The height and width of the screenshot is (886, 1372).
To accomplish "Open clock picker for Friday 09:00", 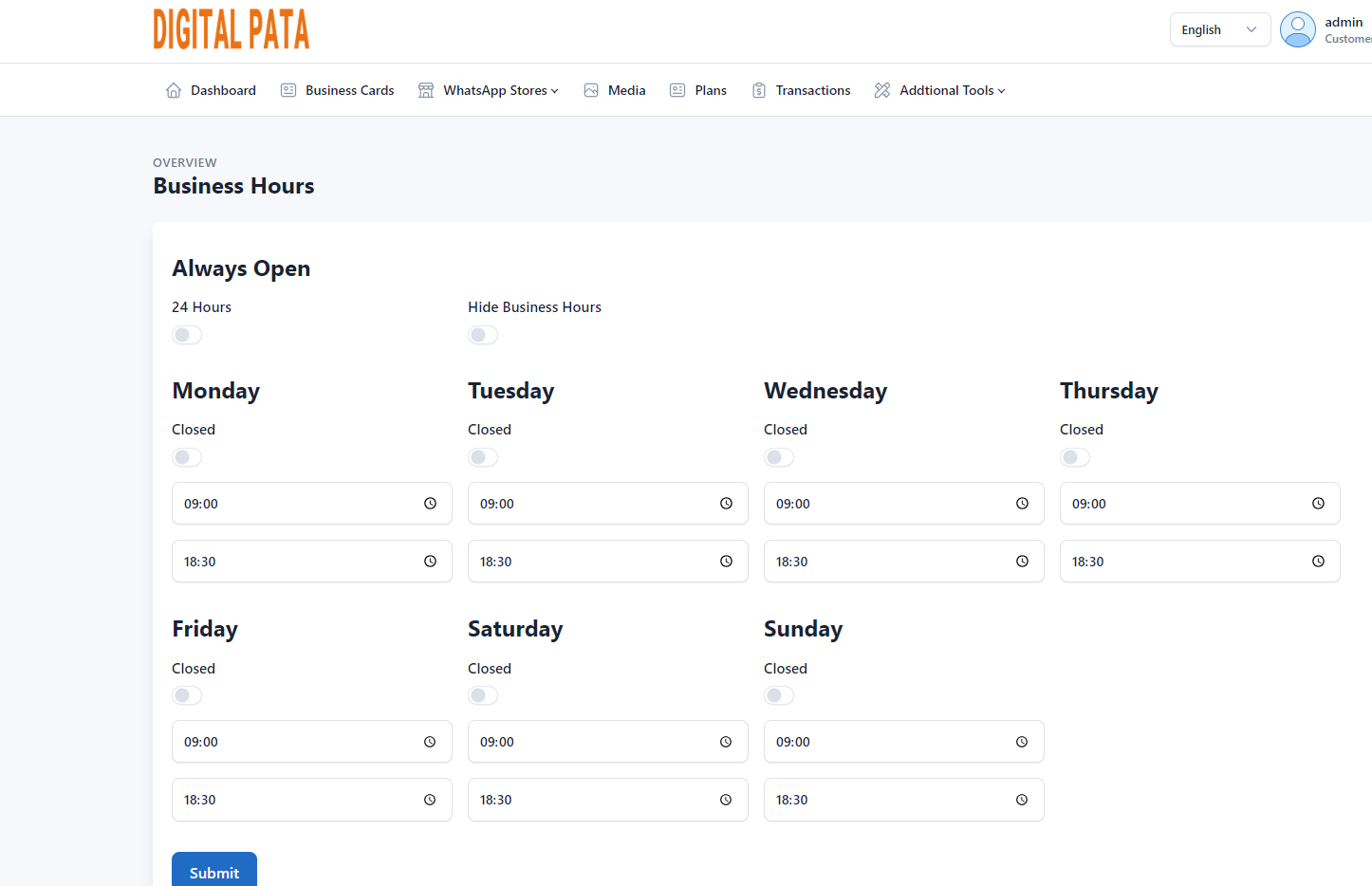I will (x=430, y=742).
